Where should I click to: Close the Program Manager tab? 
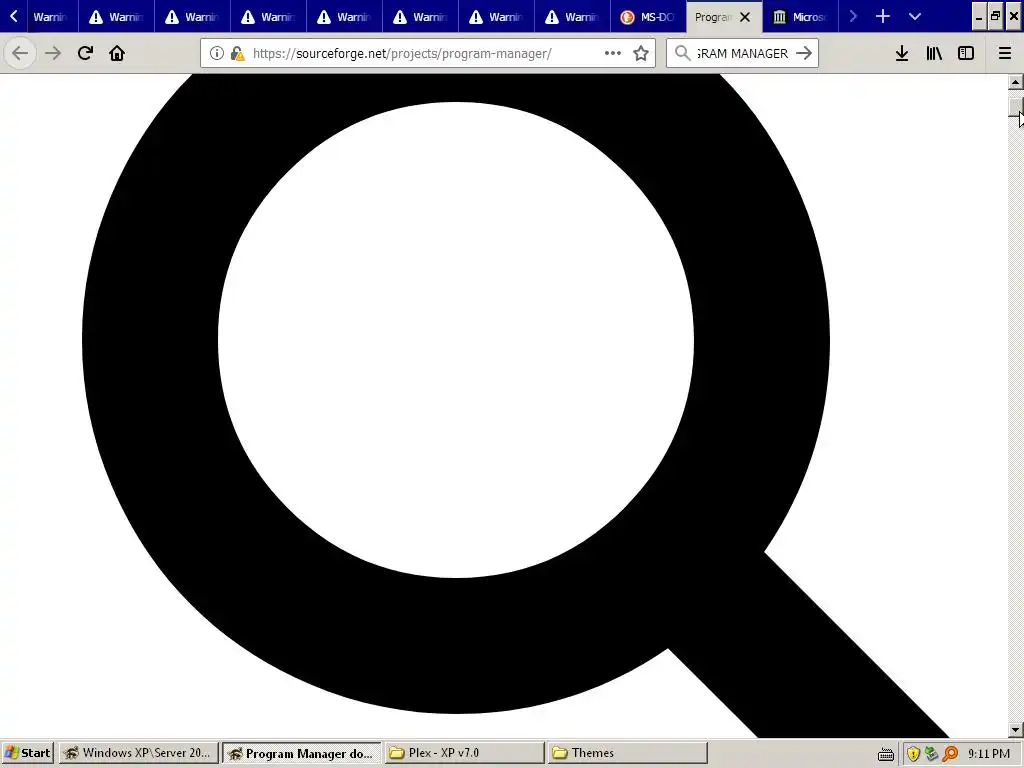(745, 17)
